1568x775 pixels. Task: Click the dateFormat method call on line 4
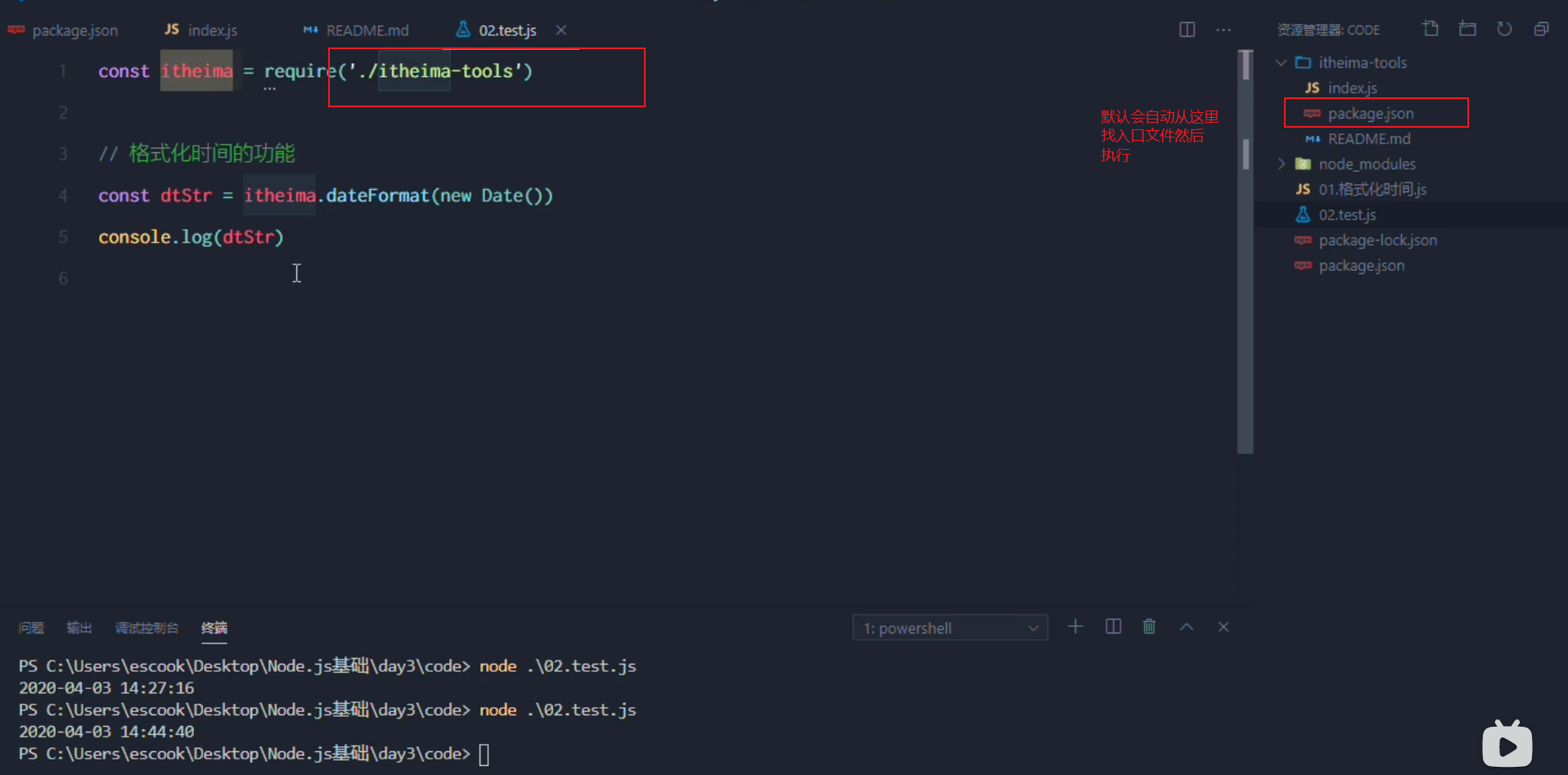point(377,196)
